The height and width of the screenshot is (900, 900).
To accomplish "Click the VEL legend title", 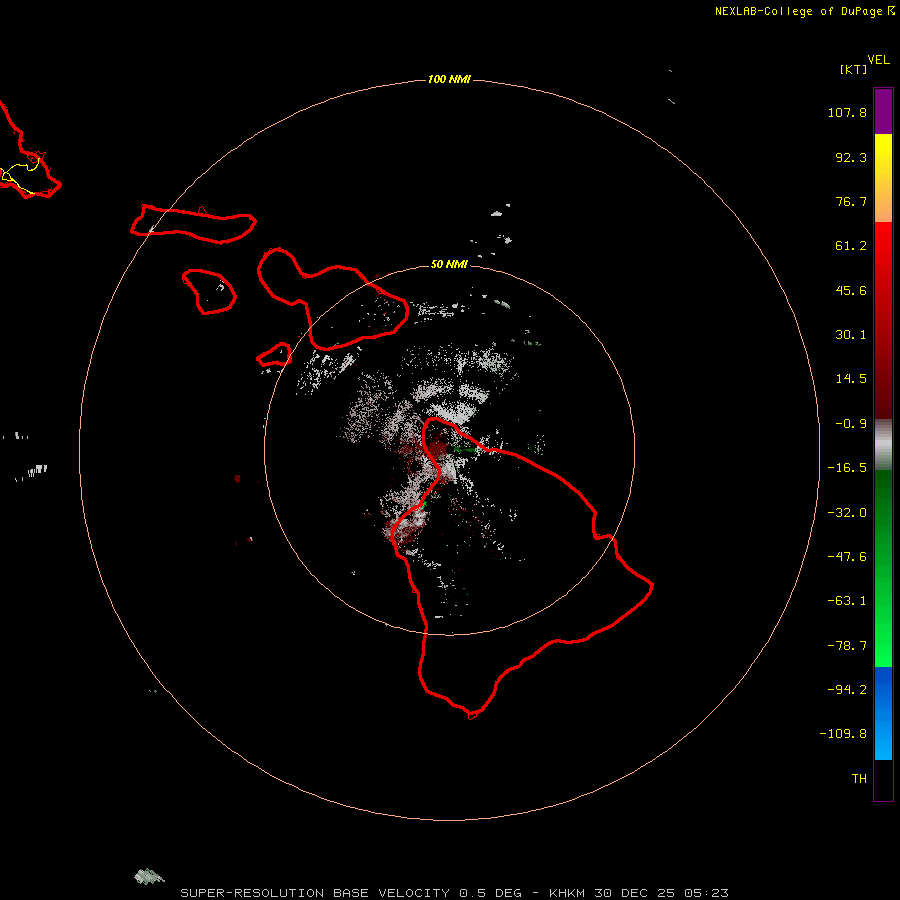I will pyautogui.click(x=878, y=60).
